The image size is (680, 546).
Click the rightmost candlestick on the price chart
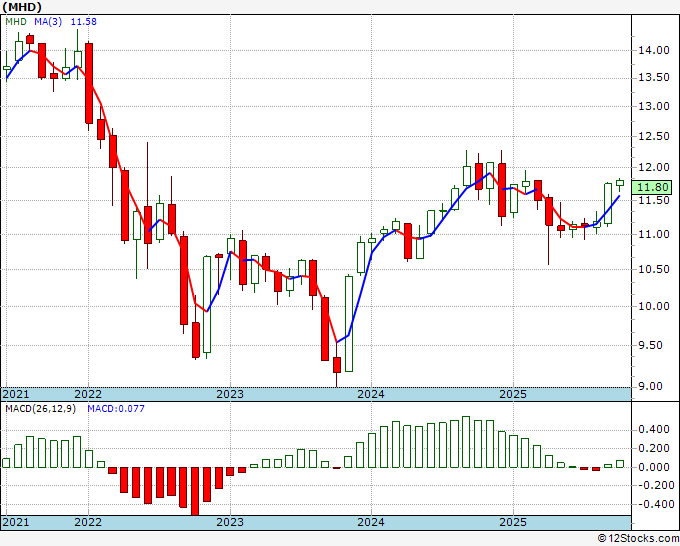(x=620, y=184)
